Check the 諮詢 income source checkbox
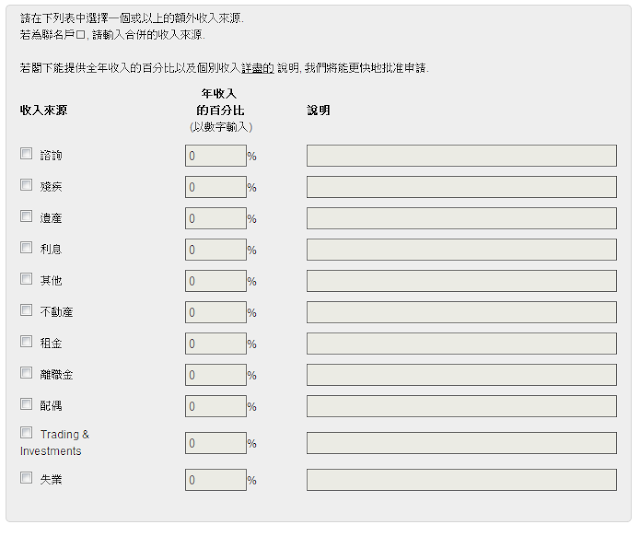 (26, 154)
